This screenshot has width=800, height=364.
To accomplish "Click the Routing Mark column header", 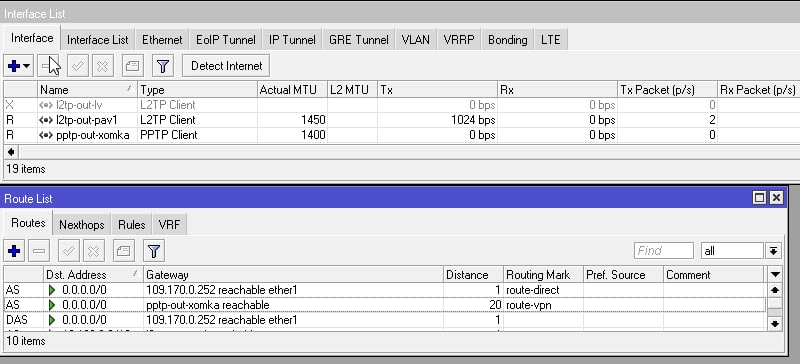I will [543, 275].
